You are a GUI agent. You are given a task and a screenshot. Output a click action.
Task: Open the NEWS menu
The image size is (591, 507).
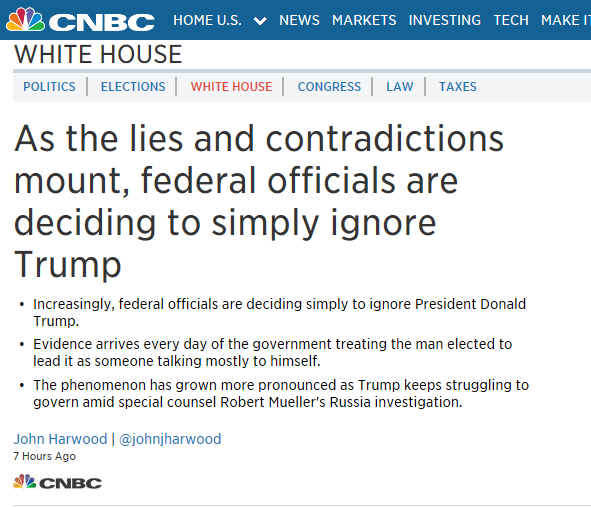[x=299, y=20]
